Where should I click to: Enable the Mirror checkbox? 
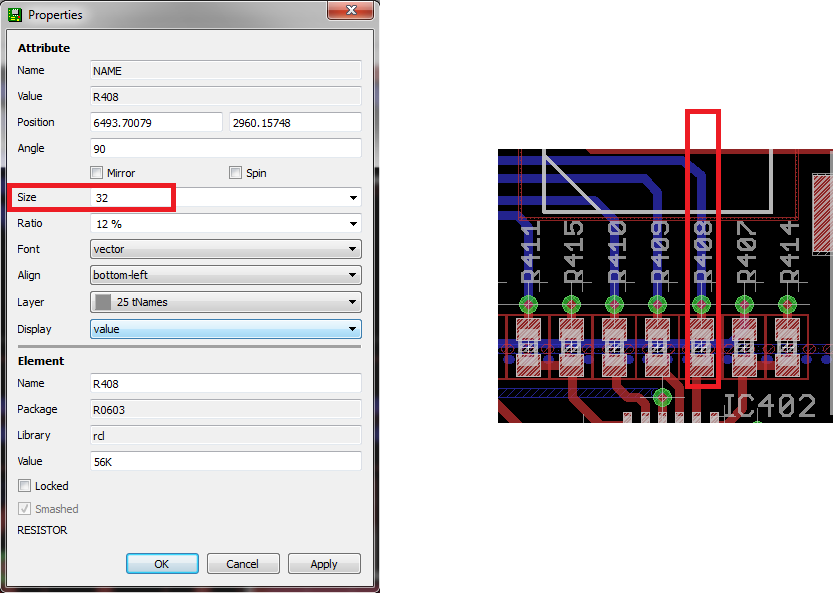(x=97, y=173)
